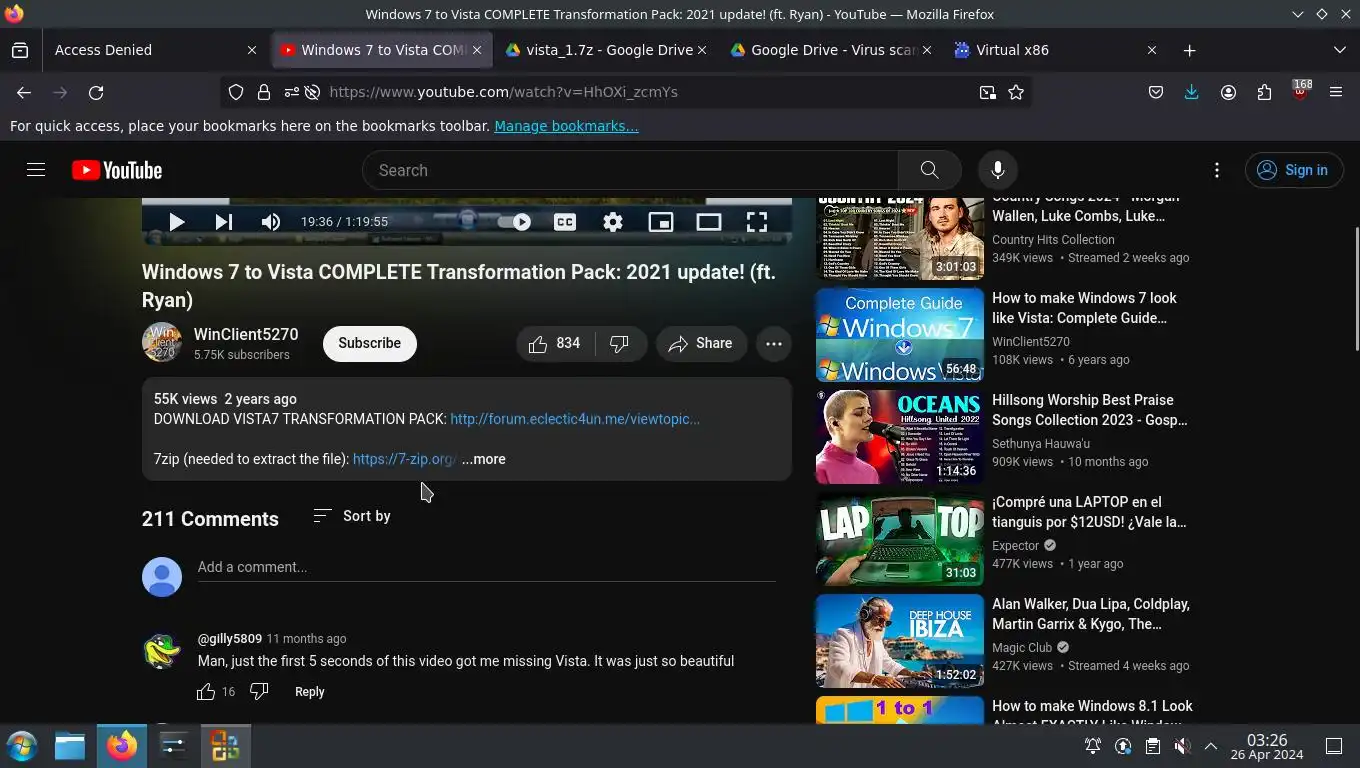Open the WinClient5270 channel name link
The image size is (1360, 768).
[246, 334]
